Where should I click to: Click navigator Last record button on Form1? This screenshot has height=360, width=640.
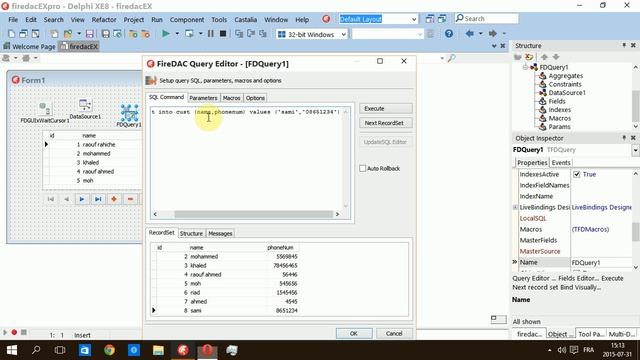click(98, 199)
